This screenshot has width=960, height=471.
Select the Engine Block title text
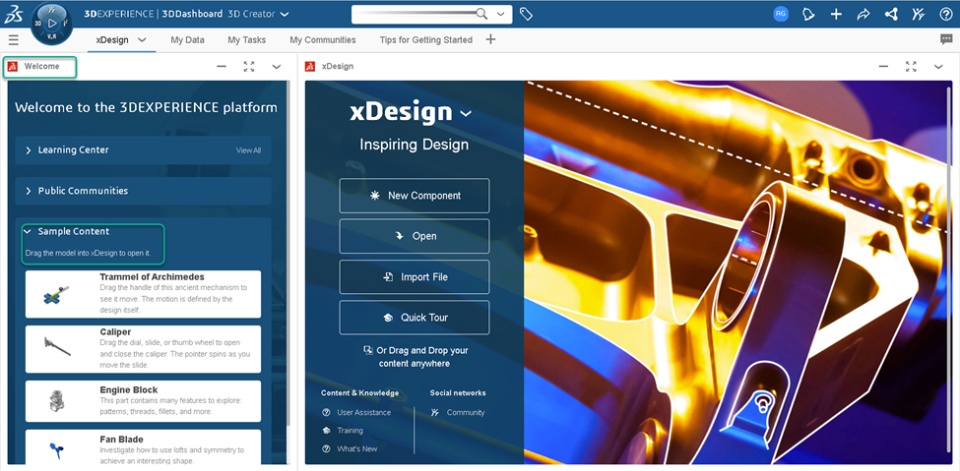tap(129, 390)
